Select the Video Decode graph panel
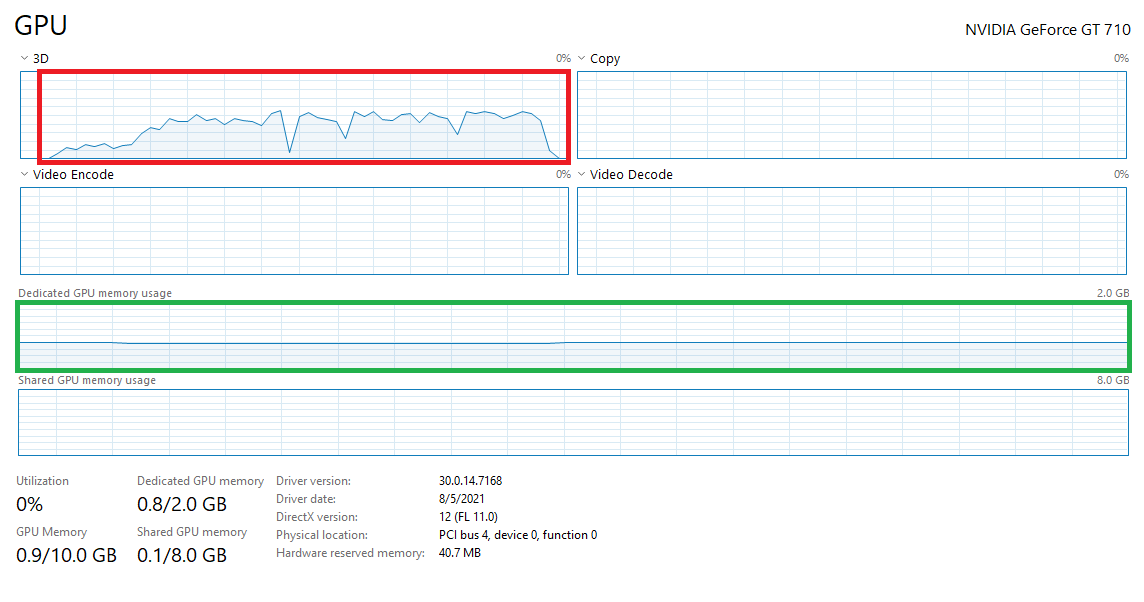1144x602 pixels. 852,231
